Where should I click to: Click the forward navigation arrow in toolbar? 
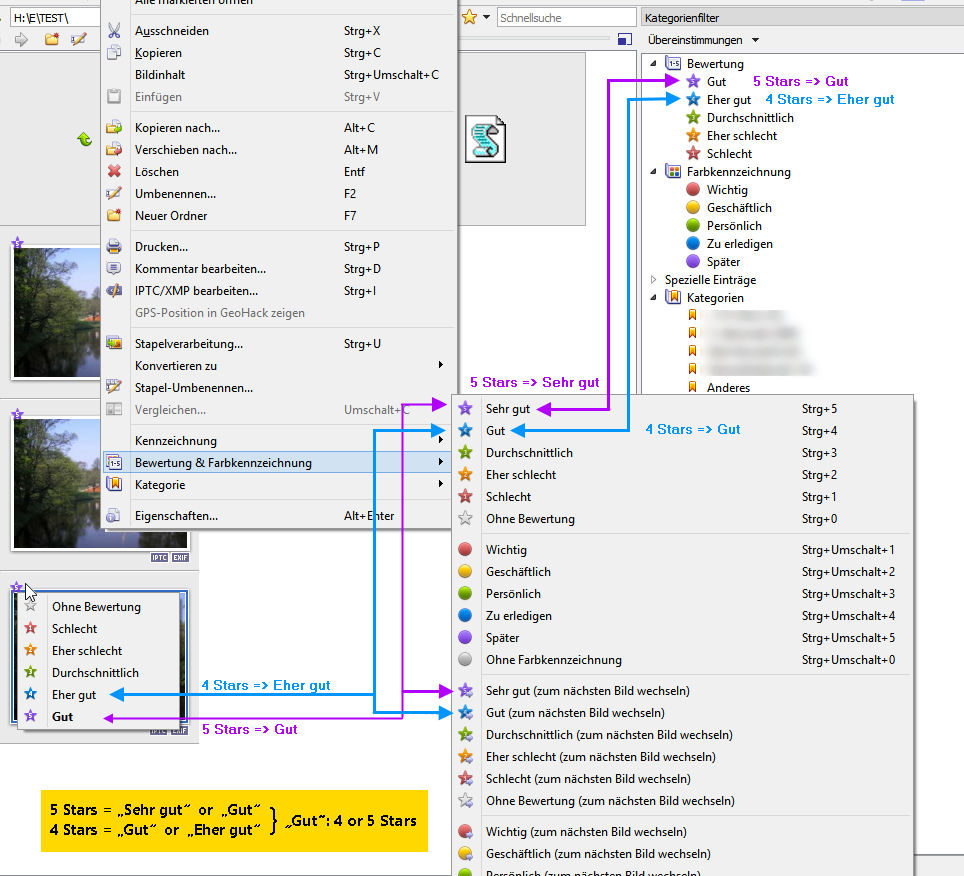click(22, 40)
